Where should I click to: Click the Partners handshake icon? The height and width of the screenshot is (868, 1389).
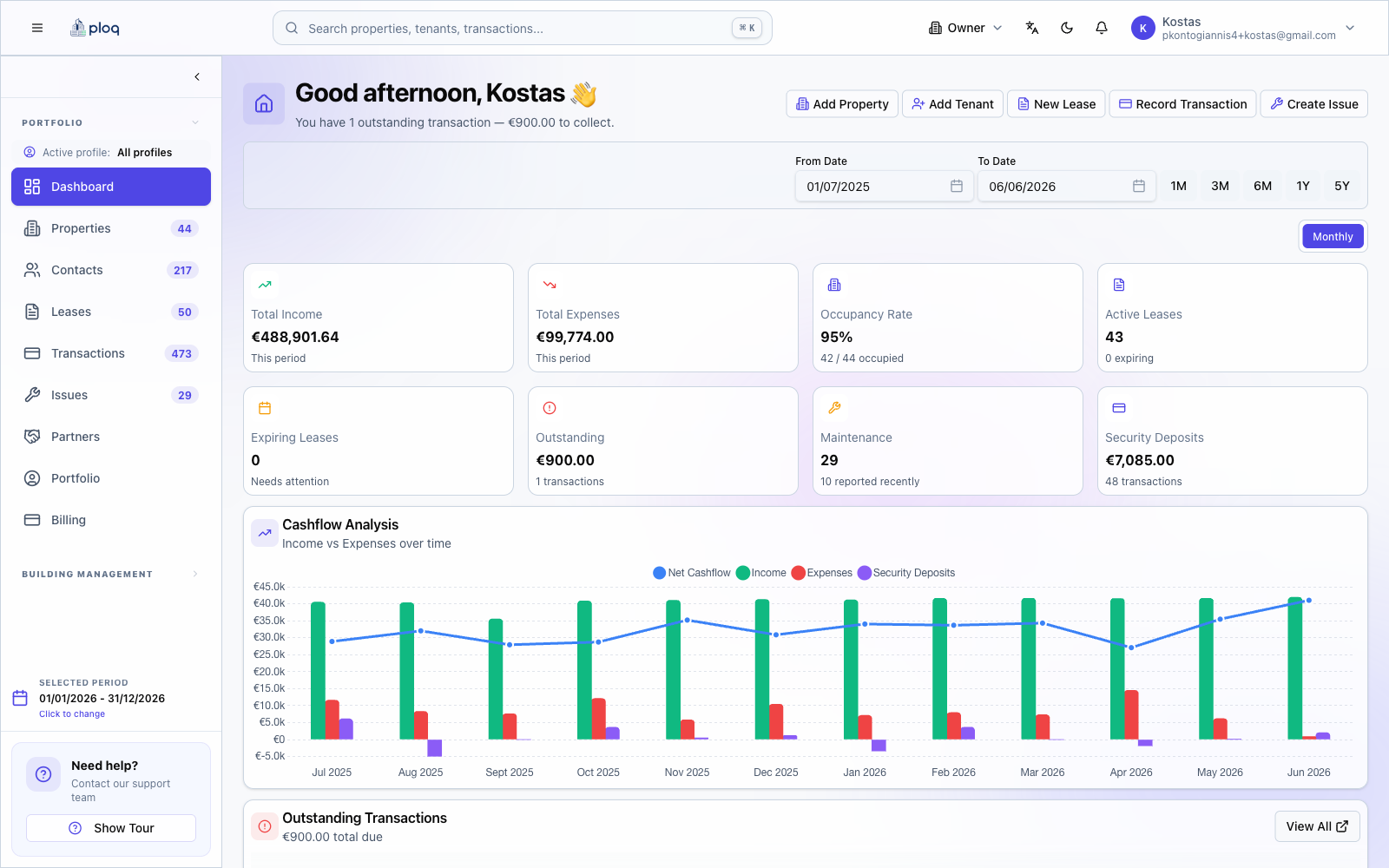click(32, 437)
